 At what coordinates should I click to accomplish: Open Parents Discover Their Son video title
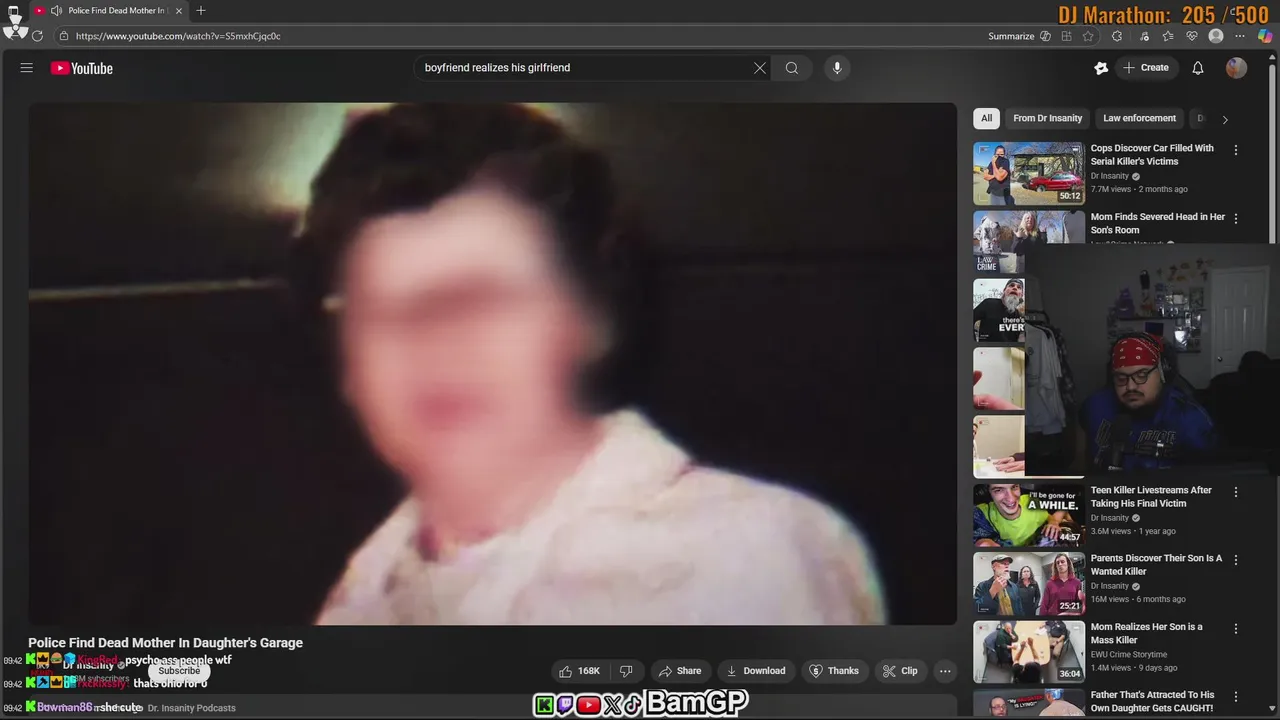1156,565
